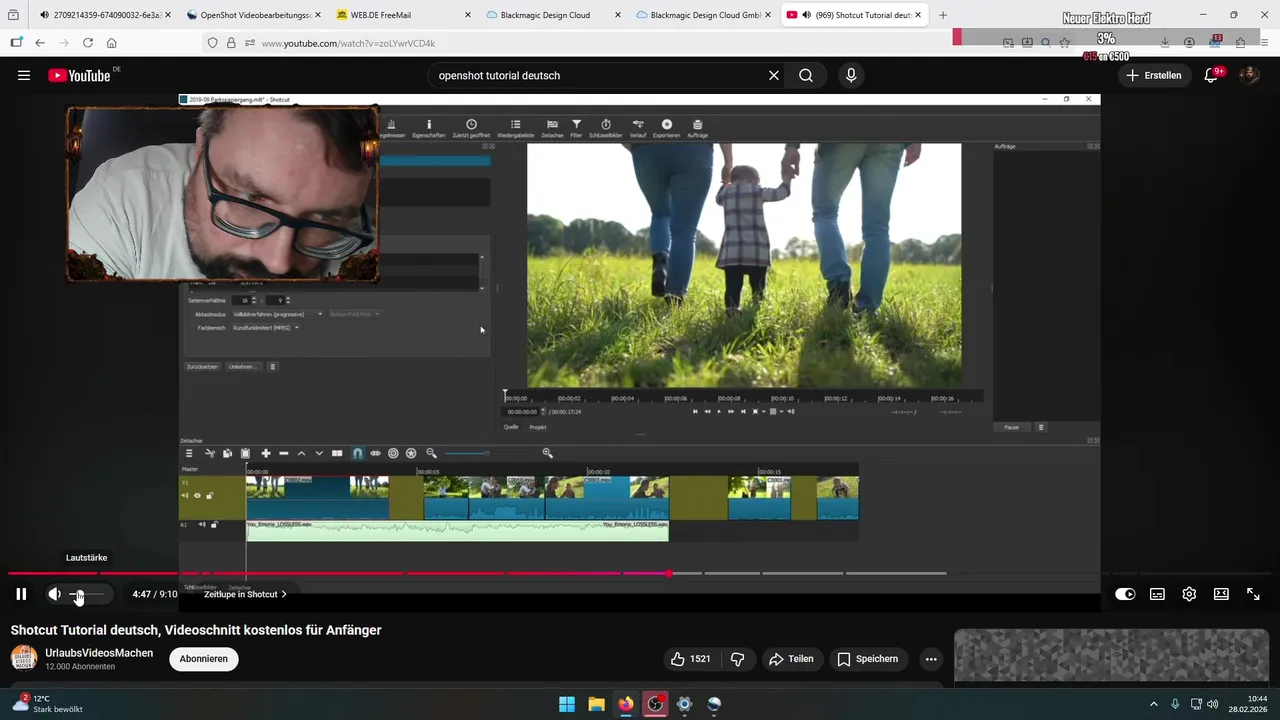Open the UrlaubsVideosMachen channel link
1280x720 pixels.
pyautogui.click(x=99, y=653)
